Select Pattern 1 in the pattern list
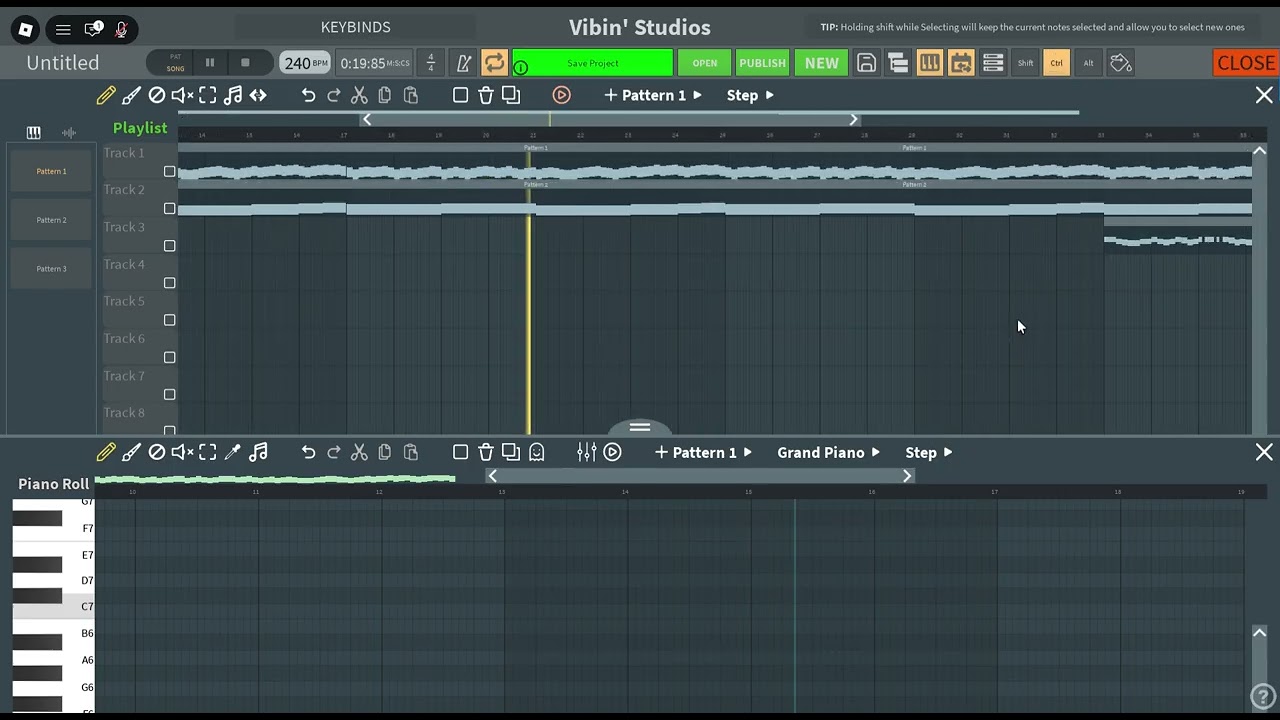Image resolution: width=1280 pixels, height=720 pixels. 51,171
